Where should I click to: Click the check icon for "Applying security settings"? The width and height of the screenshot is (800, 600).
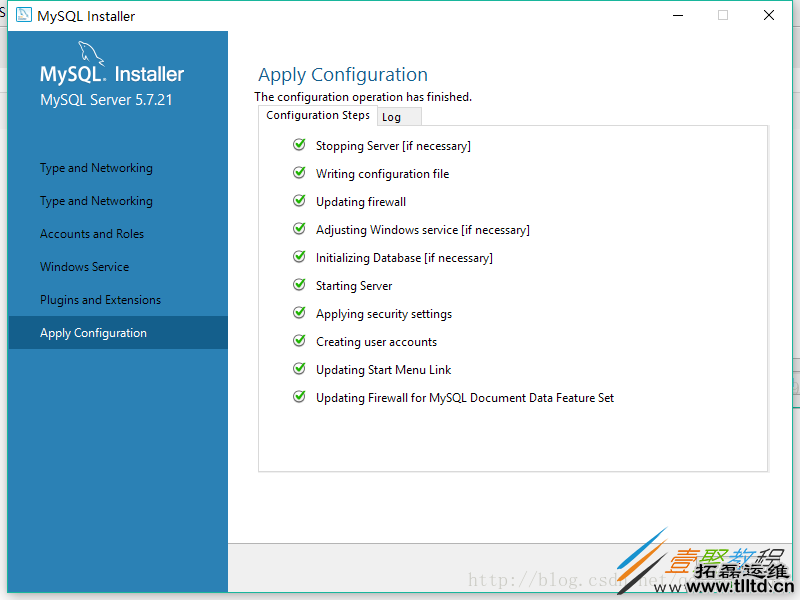click(x=299, y=313)
